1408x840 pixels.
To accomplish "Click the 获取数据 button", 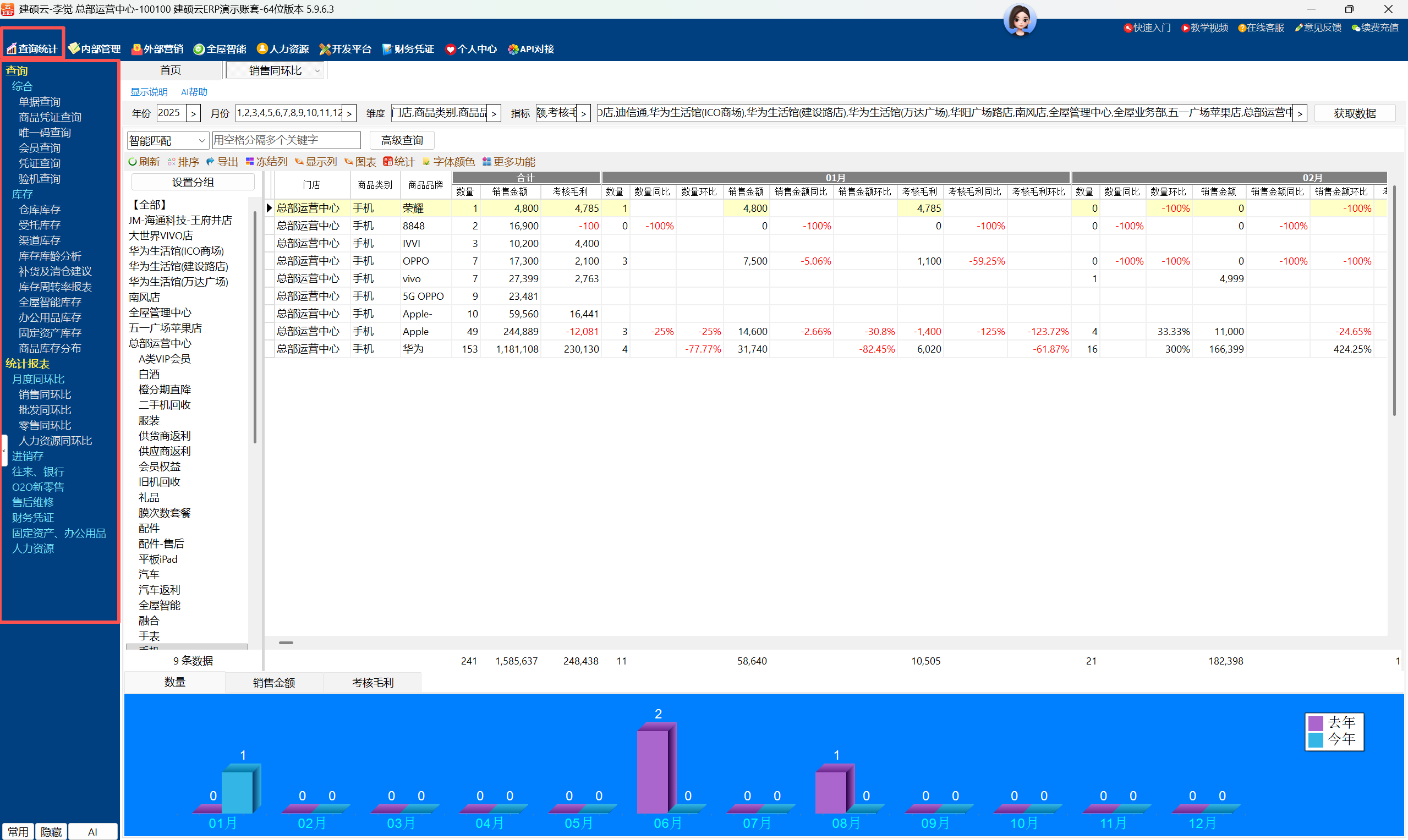I will tap(1354, 113).
